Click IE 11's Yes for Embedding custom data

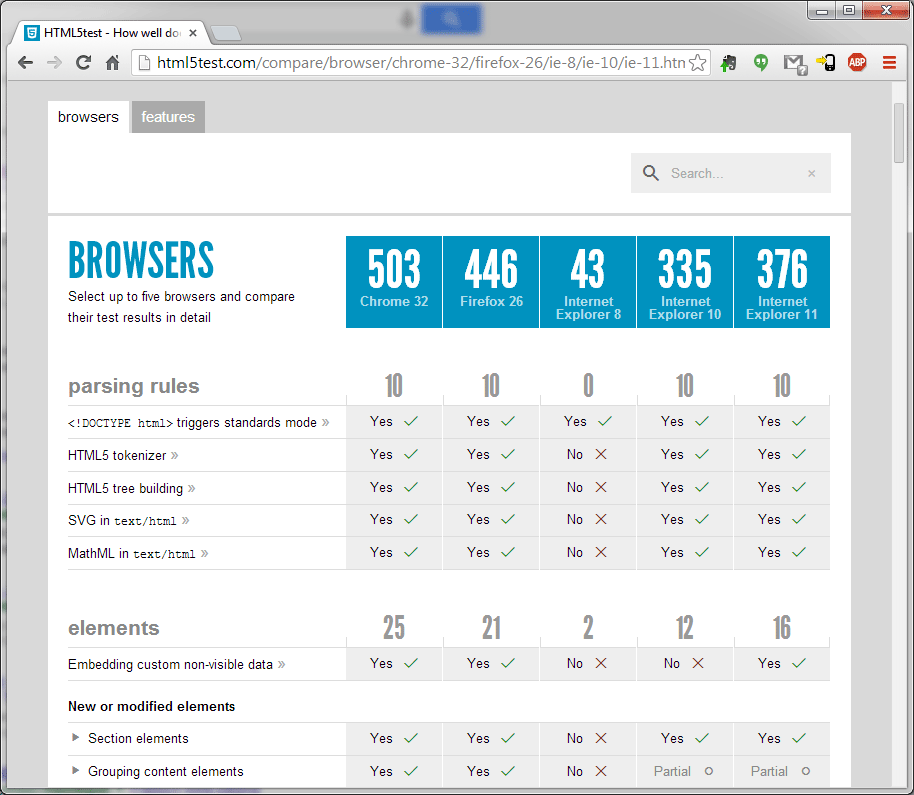coord(781,663)
